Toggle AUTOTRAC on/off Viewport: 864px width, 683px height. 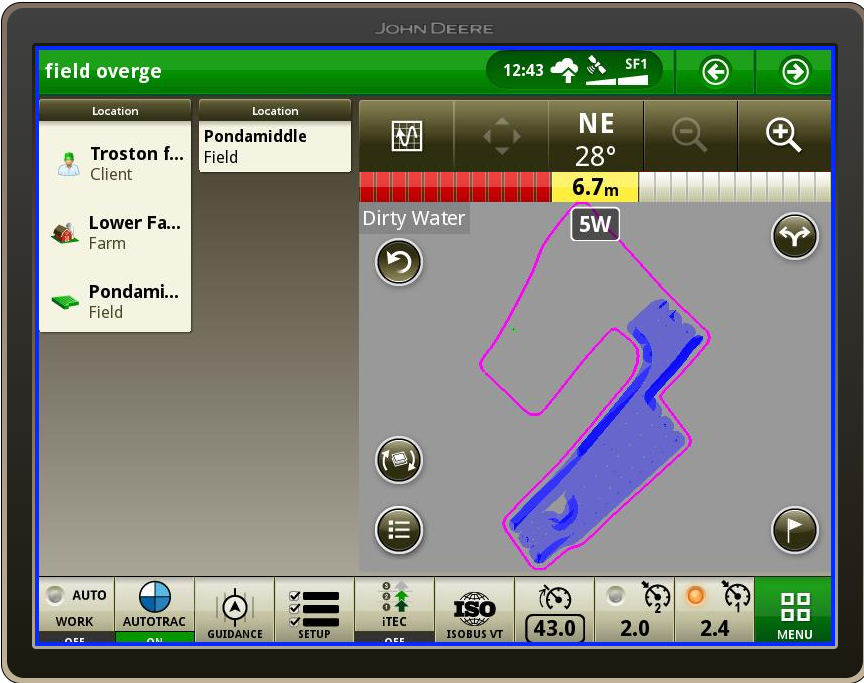[x=154, y=610]
